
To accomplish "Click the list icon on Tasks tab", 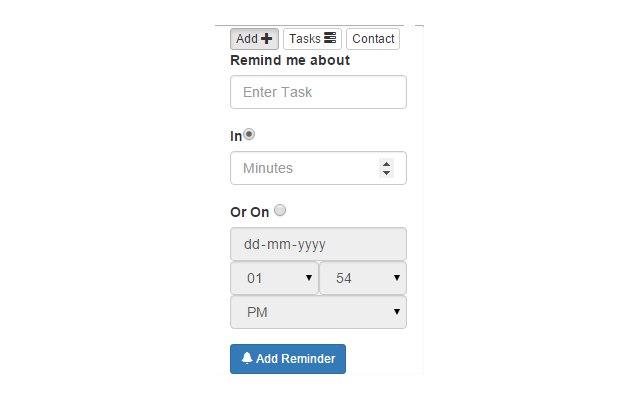I will click(330, 38).
